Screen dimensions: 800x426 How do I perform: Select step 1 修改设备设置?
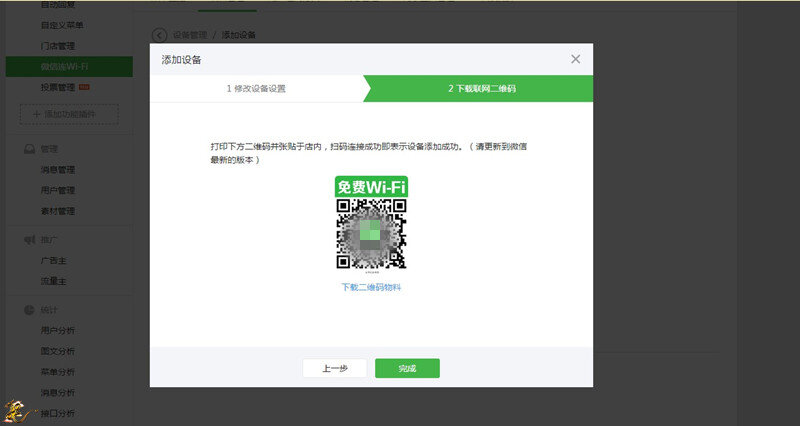click(256, 89)
